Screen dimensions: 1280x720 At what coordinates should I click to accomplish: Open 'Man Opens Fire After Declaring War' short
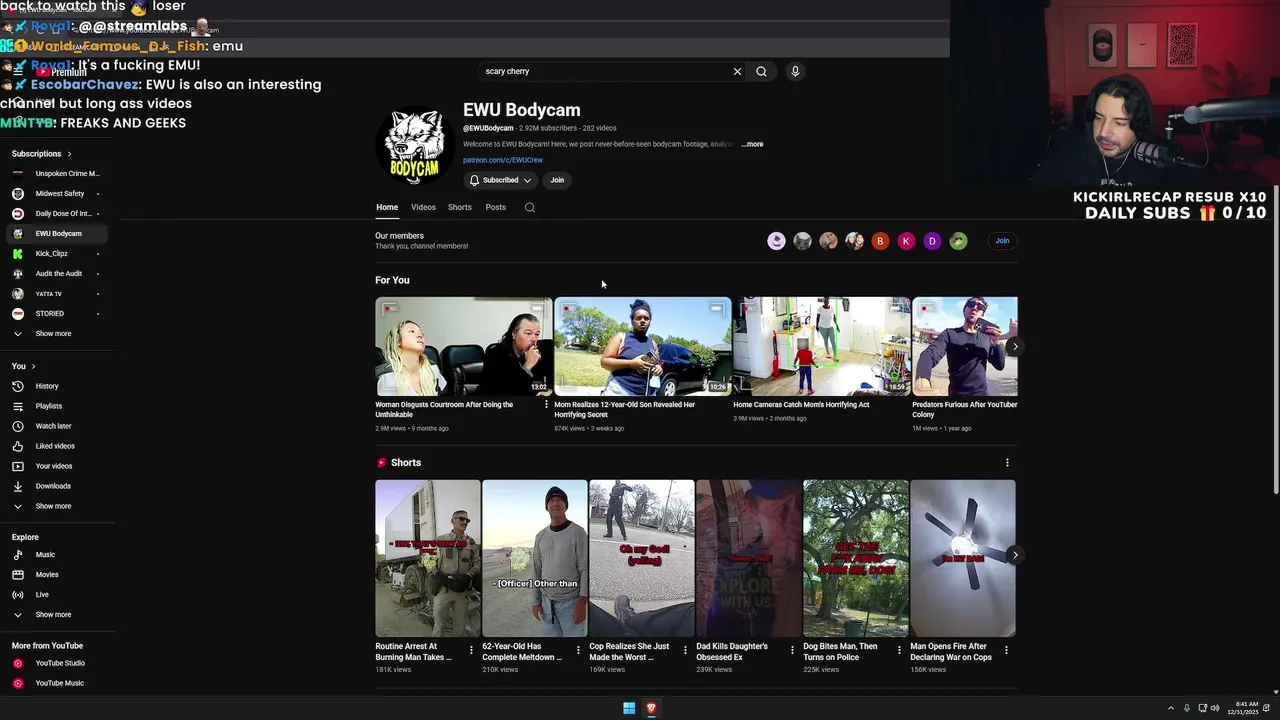tap(963, 558)
